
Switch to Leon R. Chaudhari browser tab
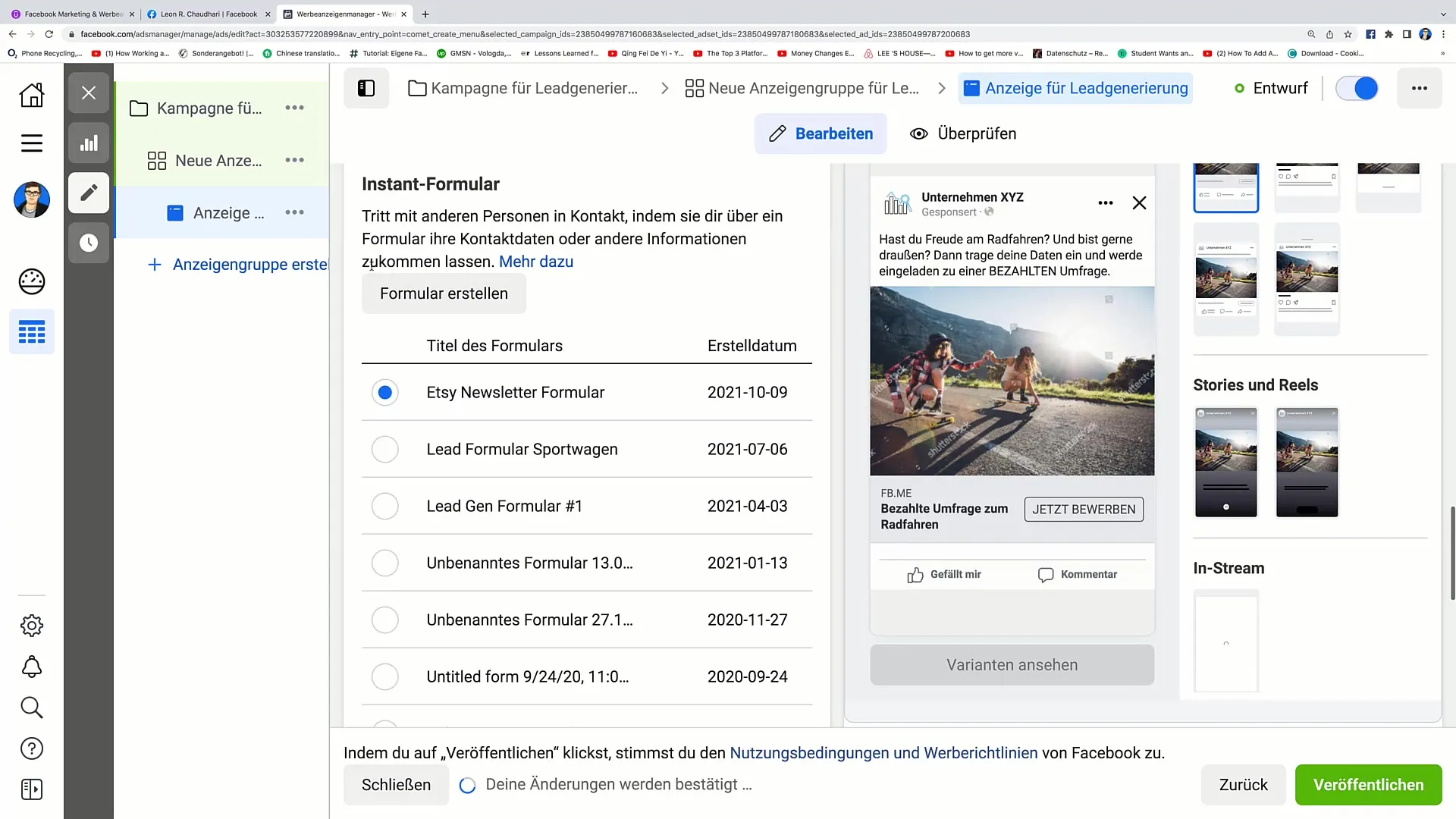pos(209,14)
